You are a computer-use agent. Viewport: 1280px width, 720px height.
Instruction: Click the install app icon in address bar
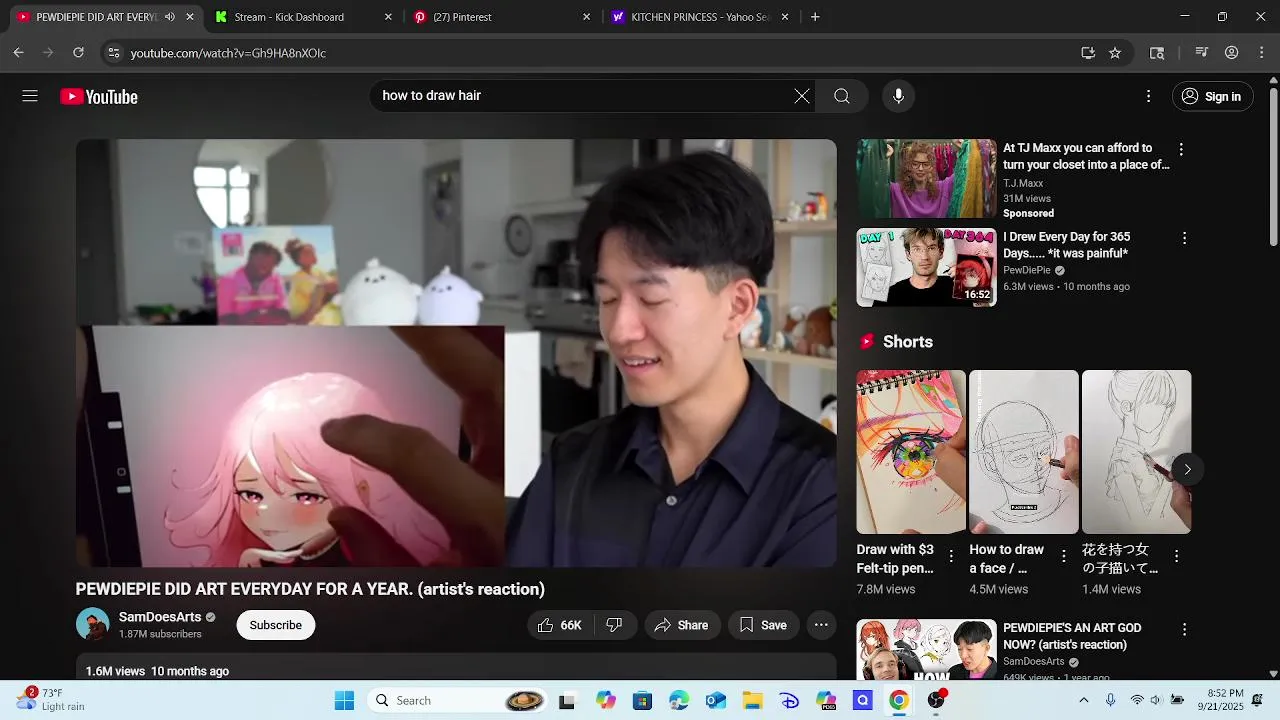[x=1088, y=53]
